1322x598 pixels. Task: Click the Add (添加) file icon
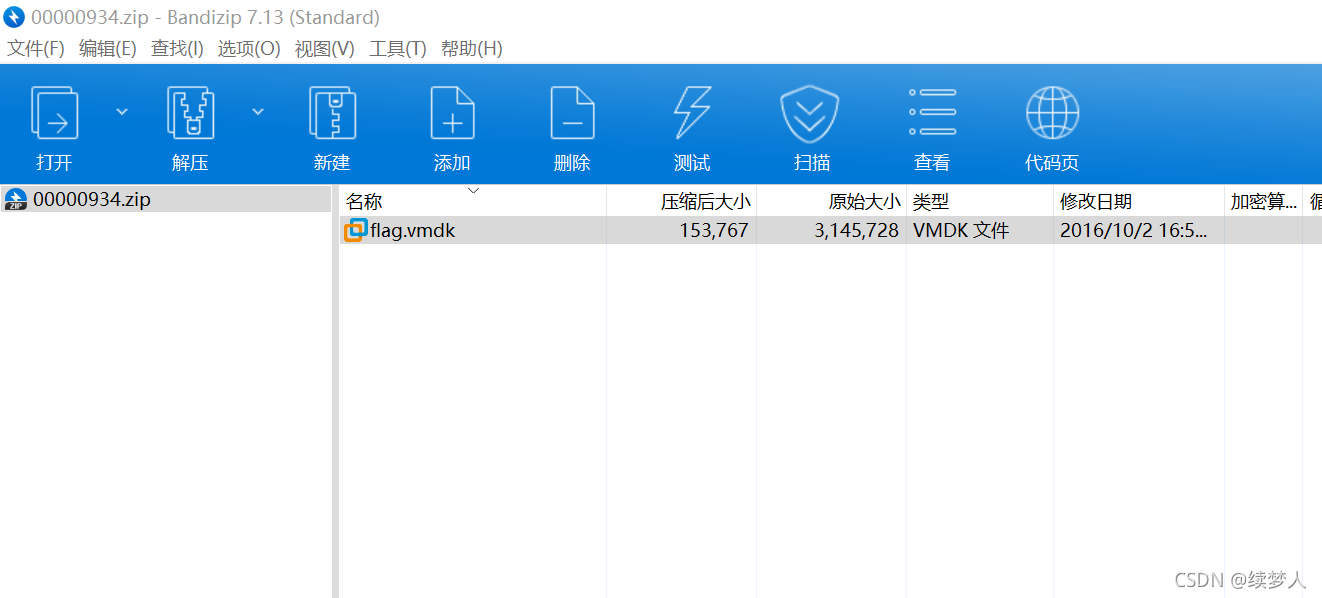pos(452,112)
